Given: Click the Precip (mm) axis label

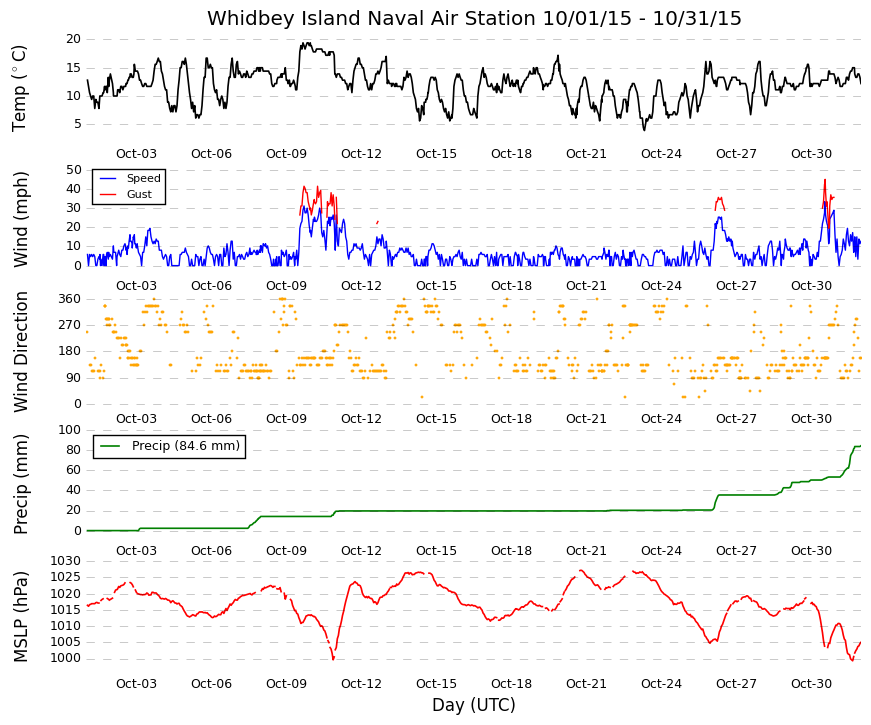Looking at the screenshot, I should (19, 484).
